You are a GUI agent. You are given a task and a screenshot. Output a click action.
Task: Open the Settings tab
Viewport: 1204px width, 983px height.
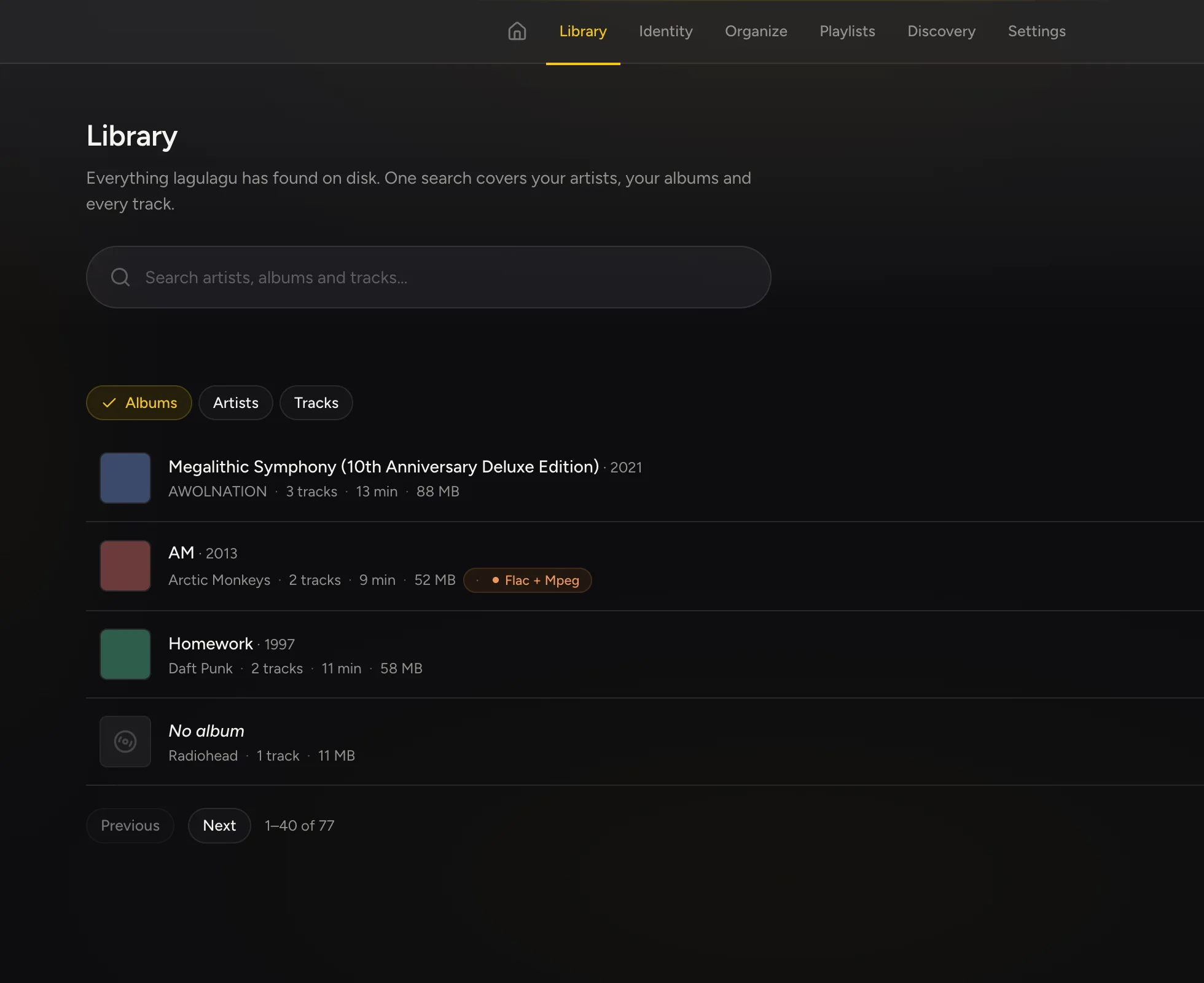click(1037, 31)
